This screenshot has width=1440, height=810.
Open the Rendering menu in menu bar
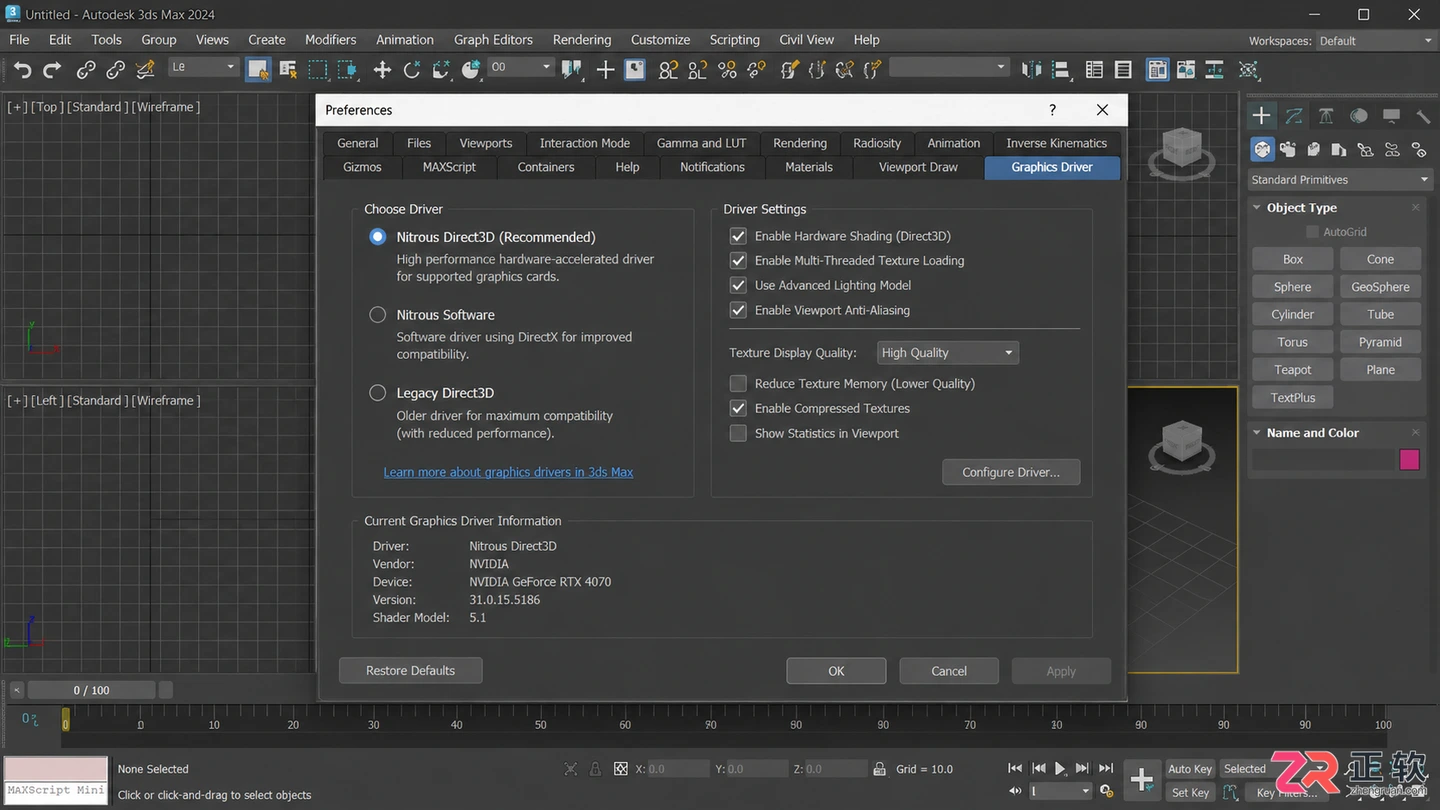coord(582,40)
